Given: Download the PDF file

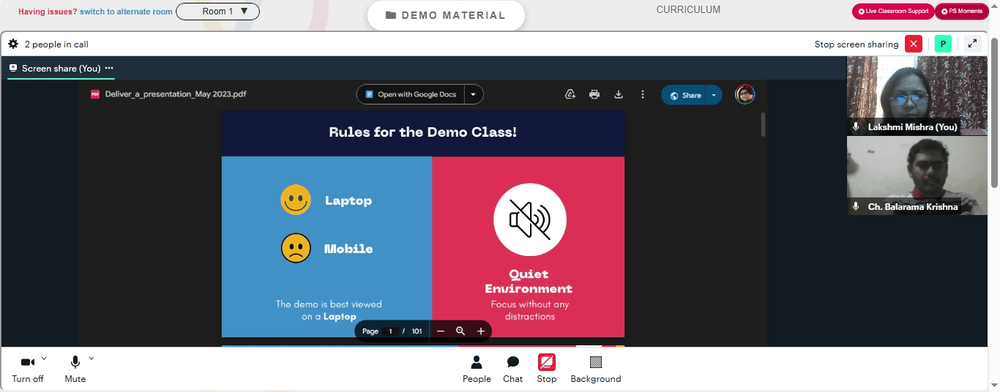Looking at the screenshot, I should 618,94.
